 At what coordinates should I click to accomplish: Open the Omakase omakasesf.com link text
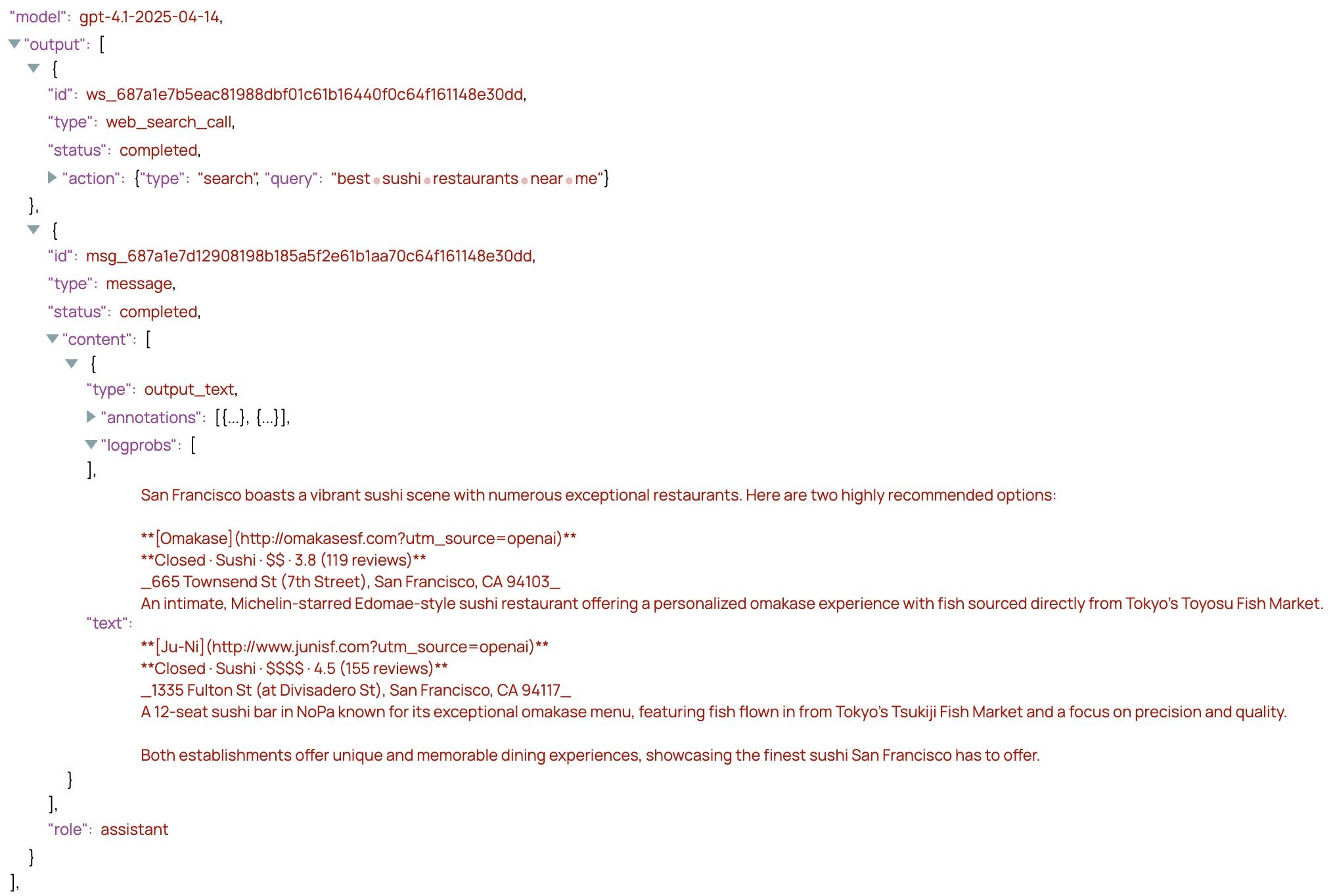[x=359, y=539]
